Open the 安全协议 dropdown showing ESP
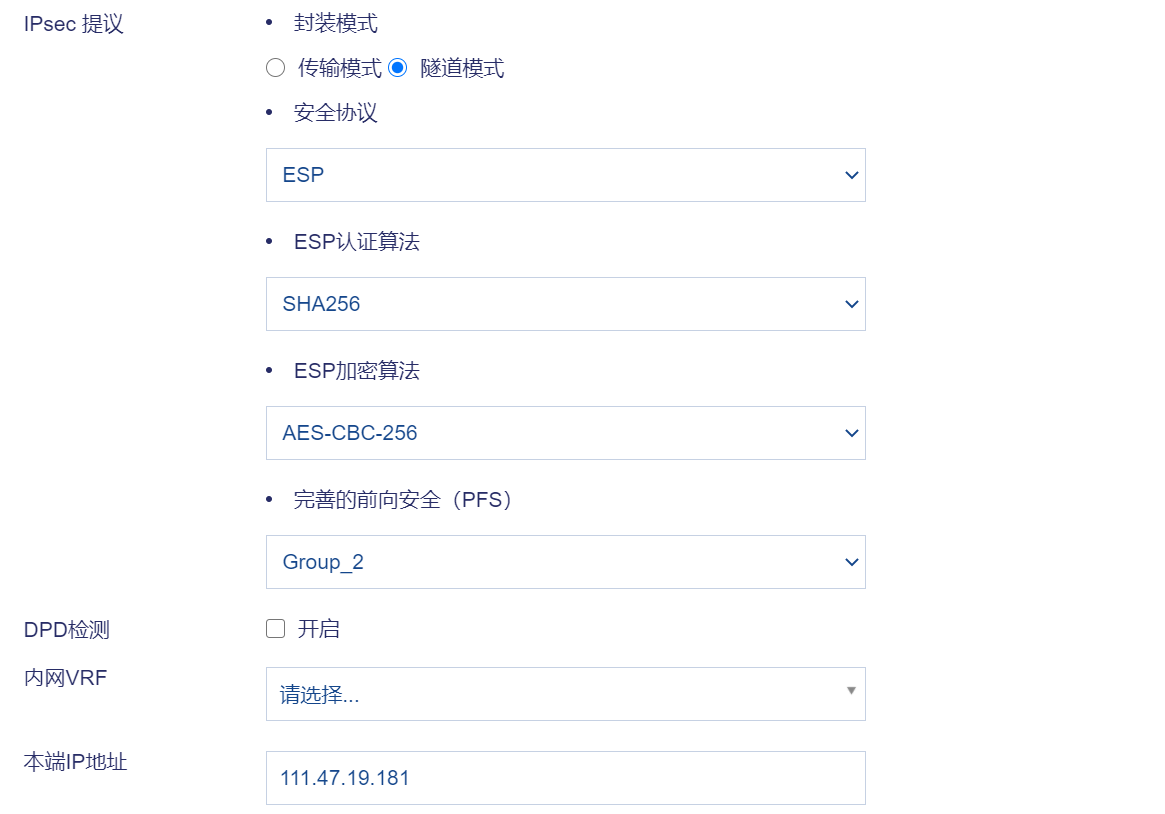 565,175
